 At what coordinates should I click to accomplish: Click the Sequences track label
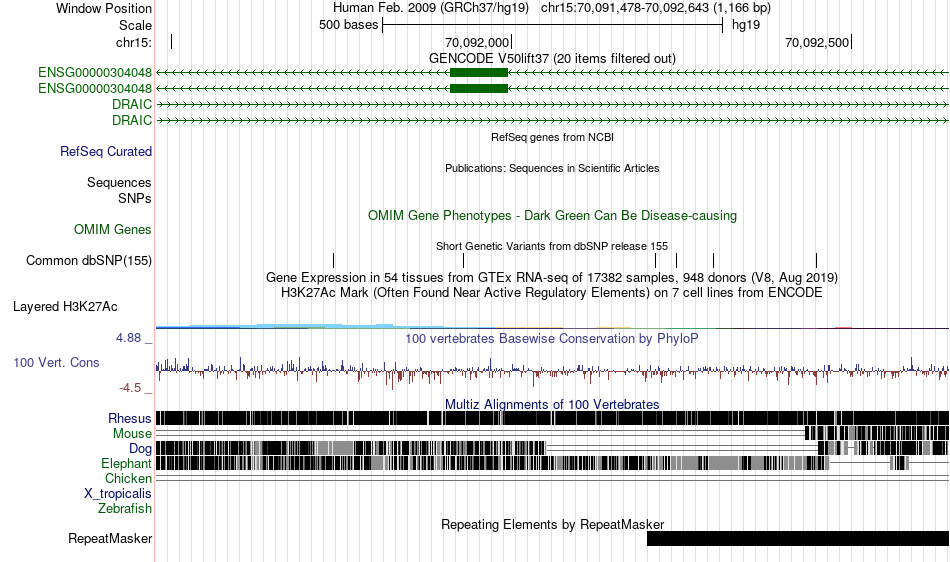click(x=119, y=182)
